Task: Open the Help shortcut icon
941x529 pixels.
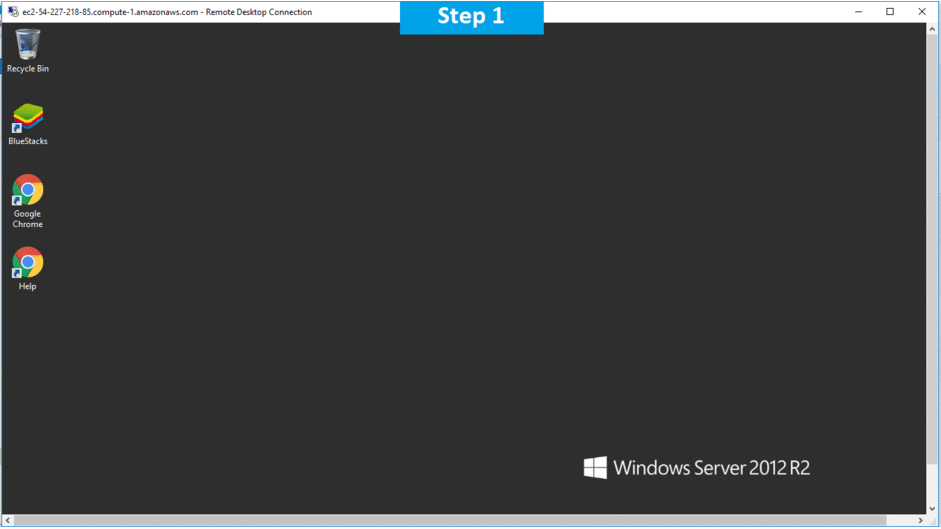Action: click(x=28, y=263)
